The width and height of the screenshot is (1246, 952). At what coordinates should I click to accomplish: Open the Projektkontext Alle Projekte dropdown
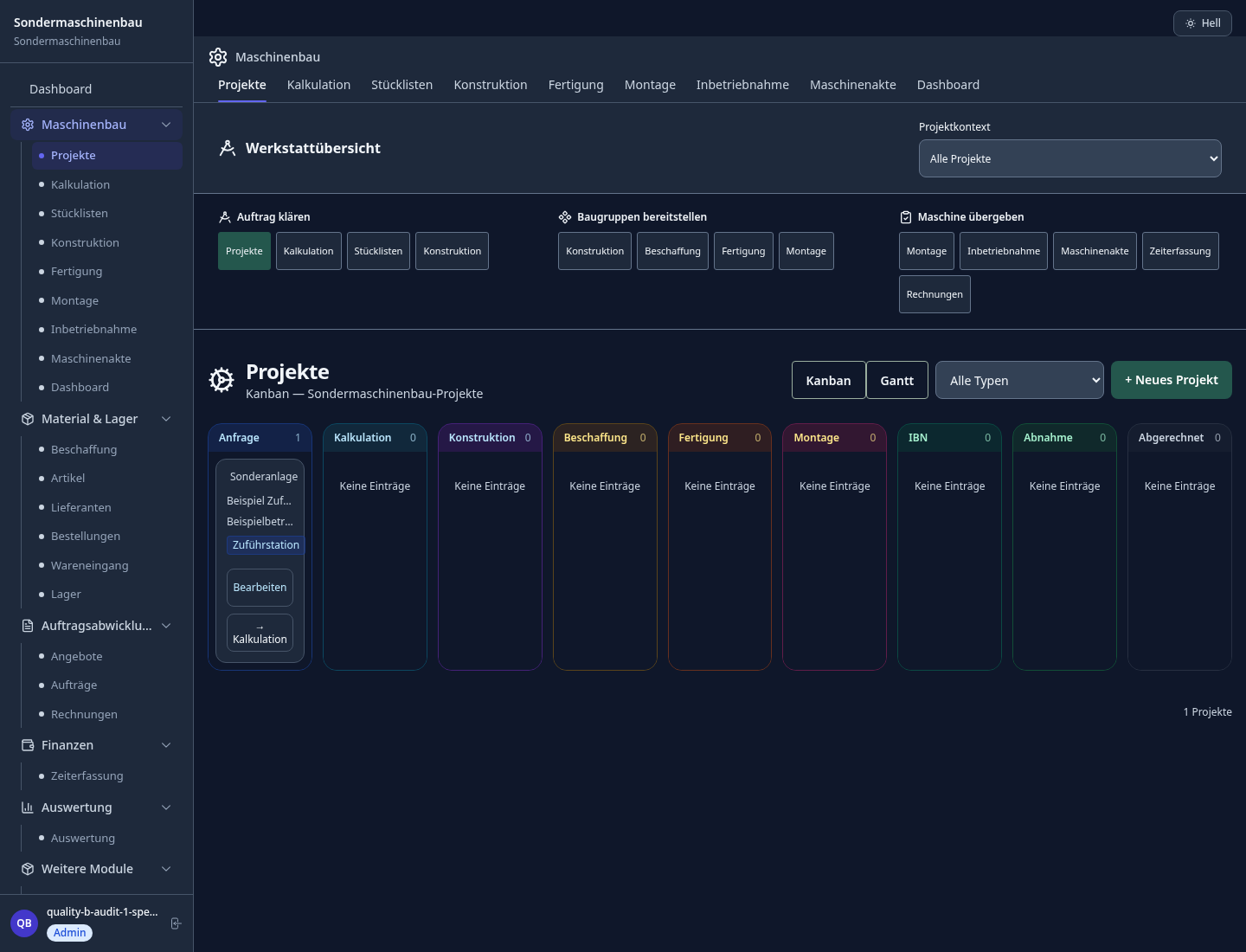click(x=1070, y=158)
